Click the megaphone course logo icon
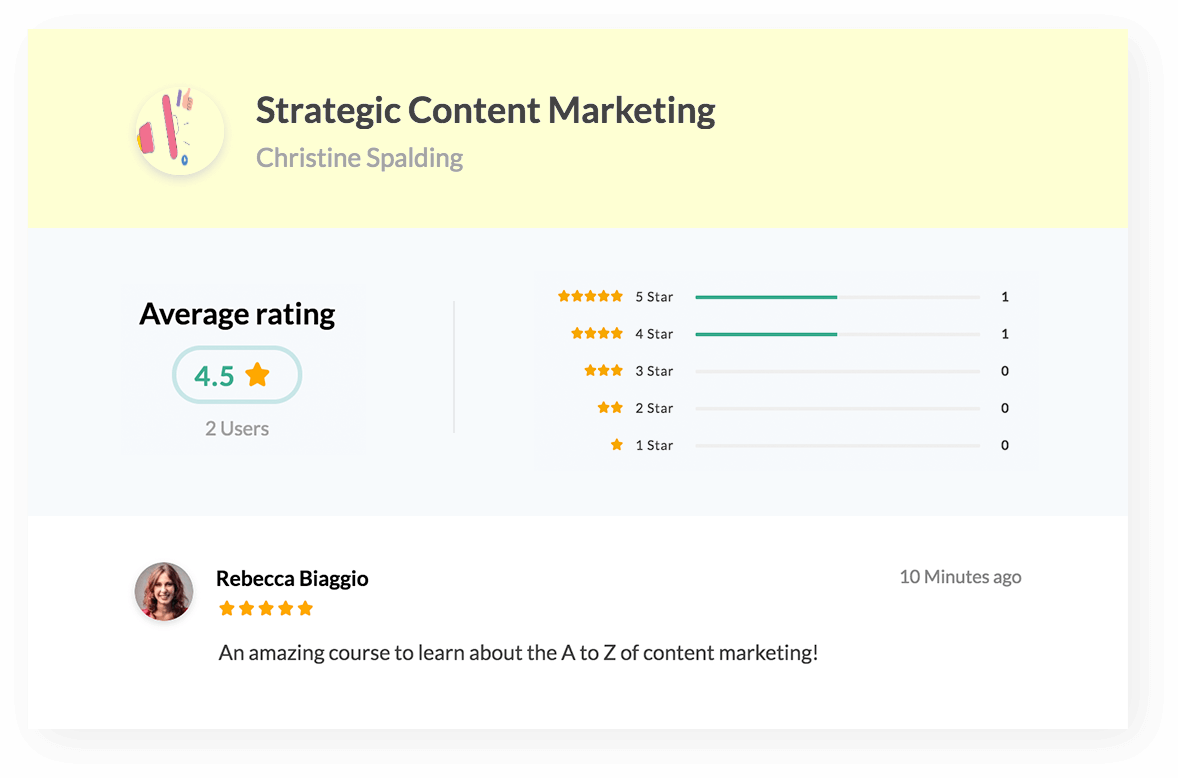Viewport: 1178px width, 778px height. (180, 131)
